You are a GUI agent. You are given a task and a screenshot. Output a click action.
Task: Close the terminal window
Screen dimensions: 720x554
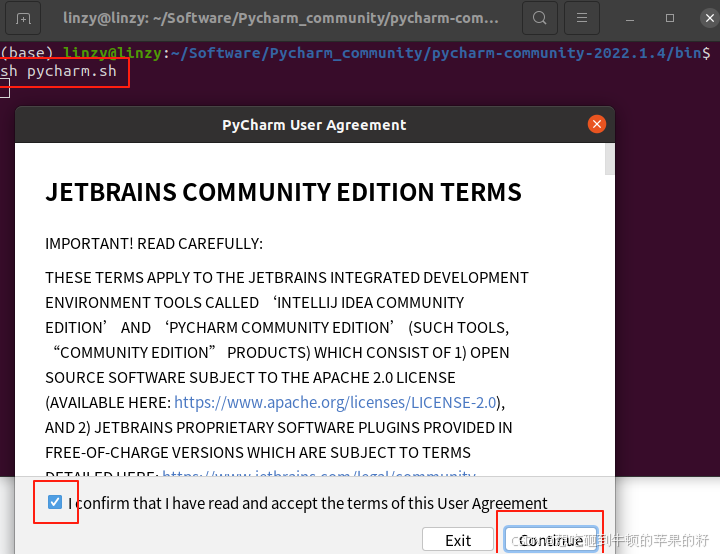pos(710,18)
